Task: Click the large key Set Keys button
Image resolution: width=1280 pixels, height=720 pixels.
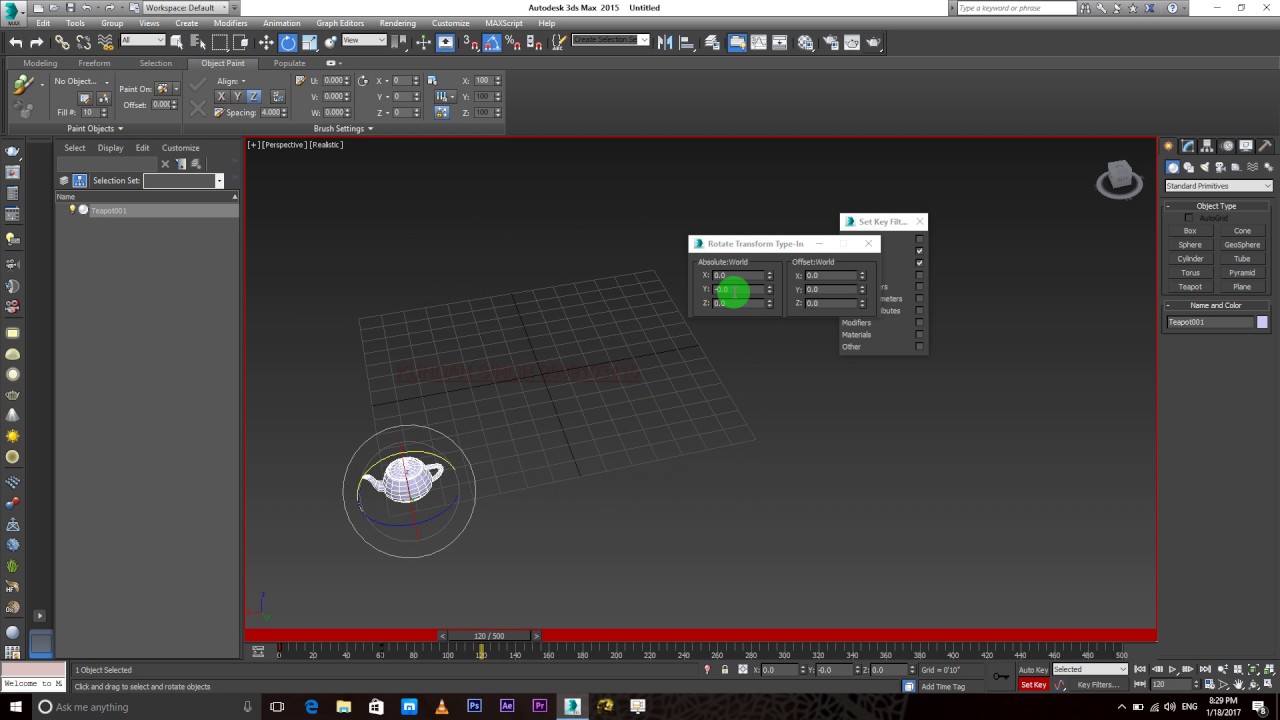Action: pos(1001,677)
